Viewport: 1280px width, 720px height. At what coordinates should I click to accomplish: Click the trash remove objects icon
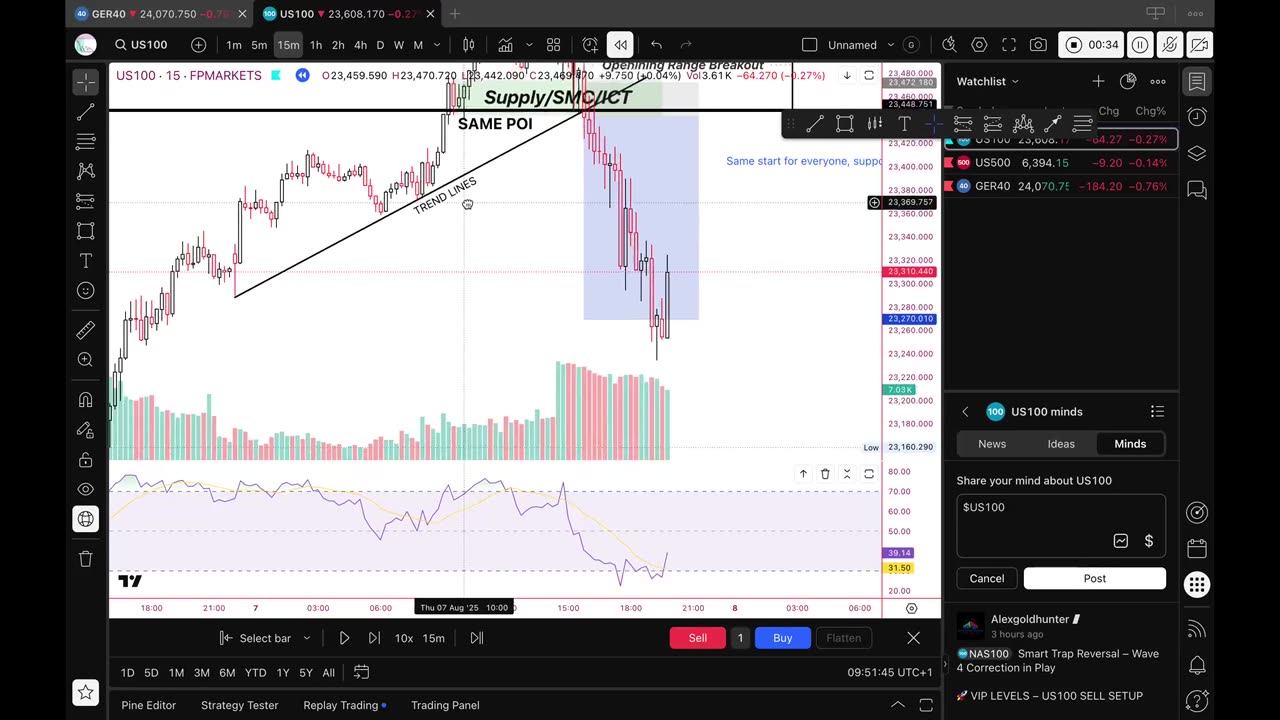coord(86,559)
